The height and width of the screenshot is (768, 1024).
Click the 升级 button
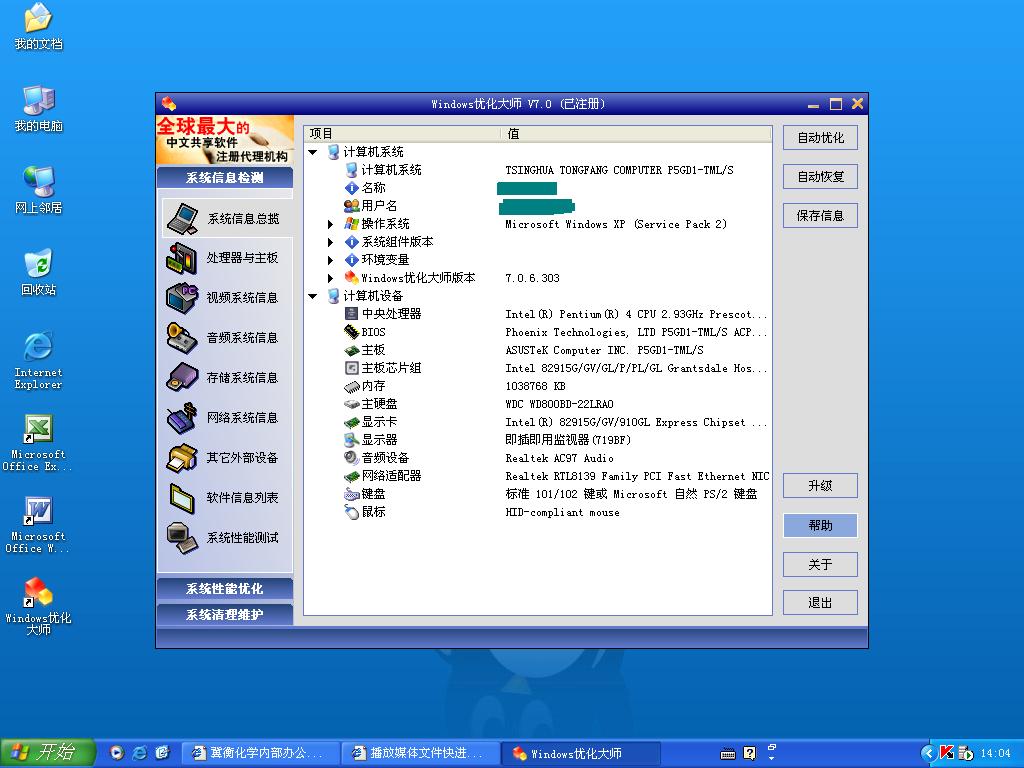pos(820,486)
